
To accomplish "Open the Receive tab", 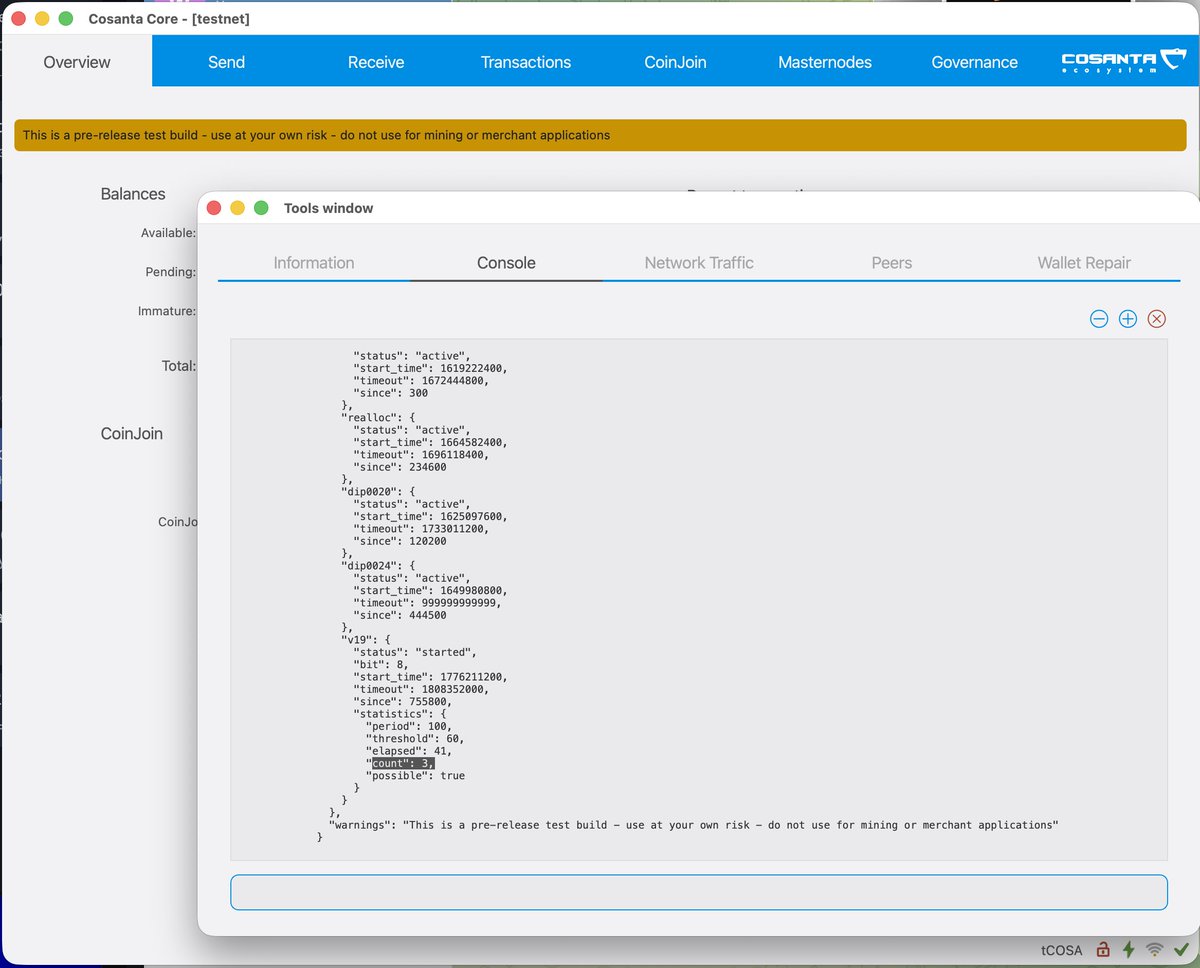I will [376, 62].
